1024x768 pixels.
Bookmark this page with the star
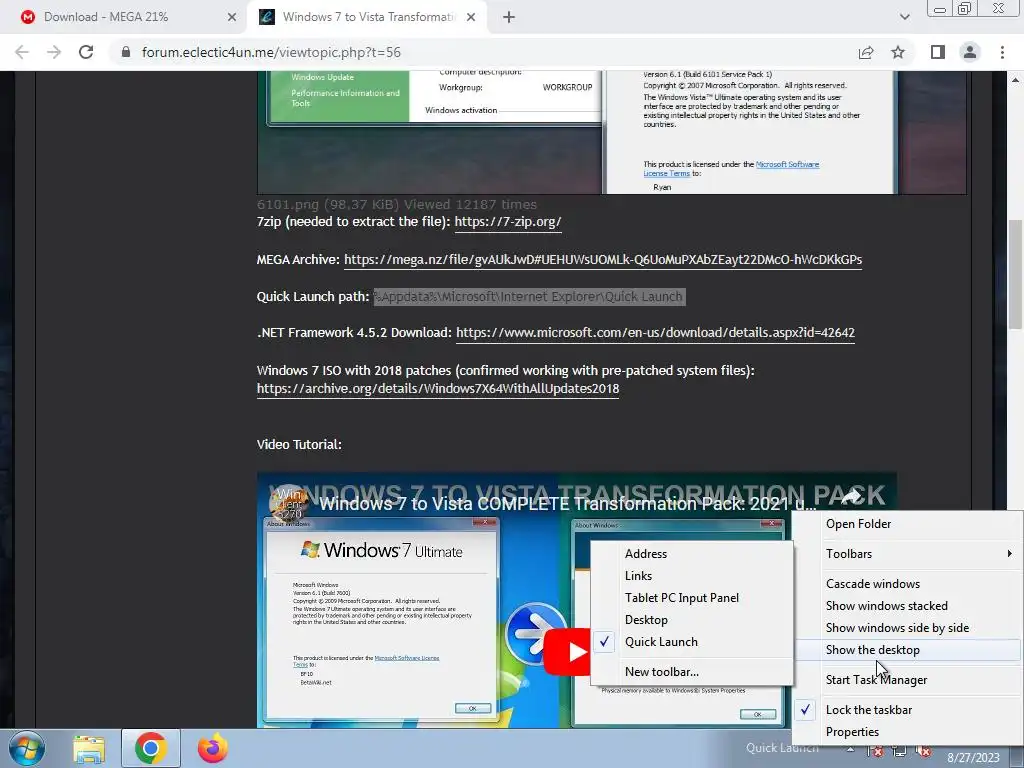(x=898, y=52)
